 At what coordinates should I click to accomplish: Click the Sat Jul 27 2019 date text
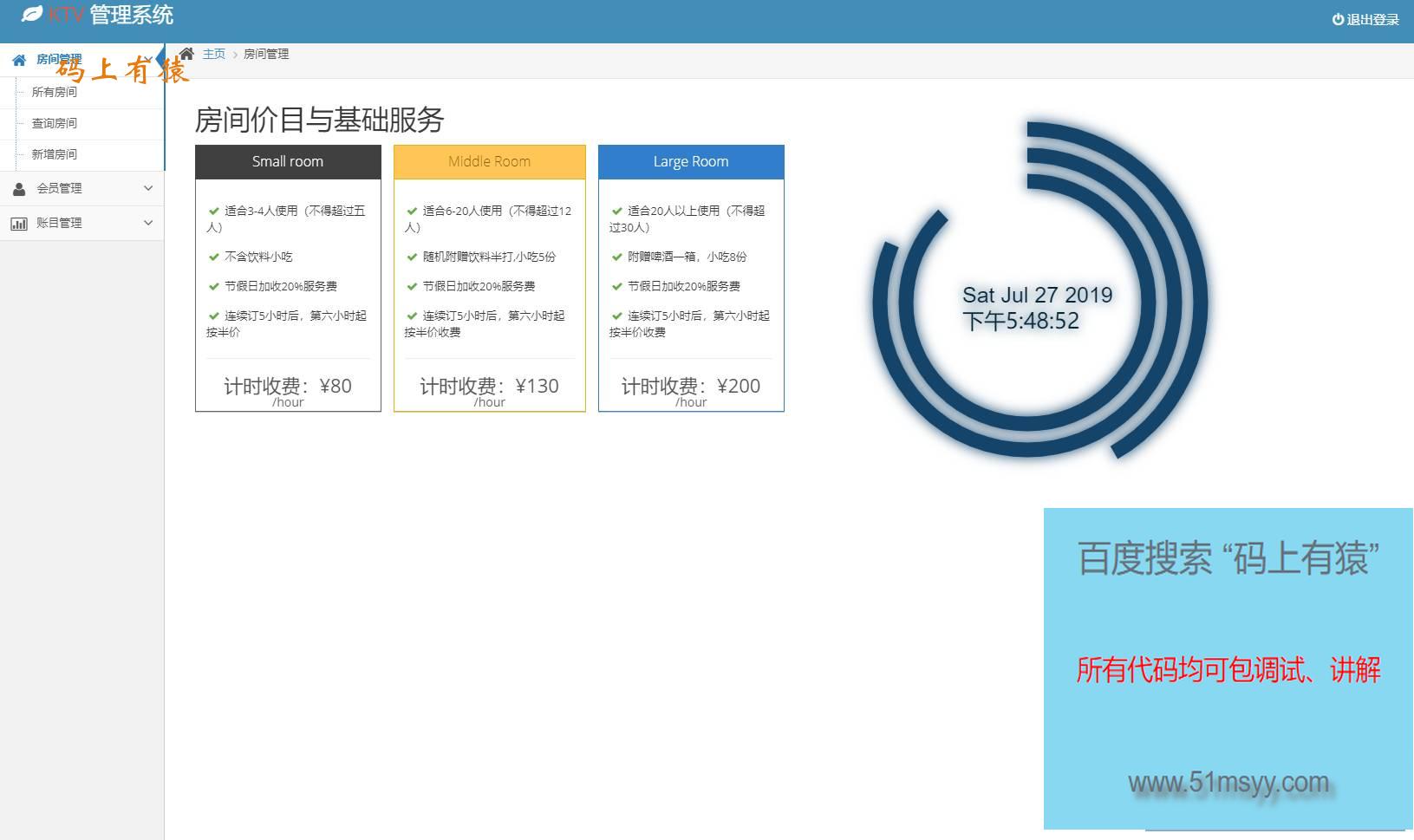point(1037,295)
